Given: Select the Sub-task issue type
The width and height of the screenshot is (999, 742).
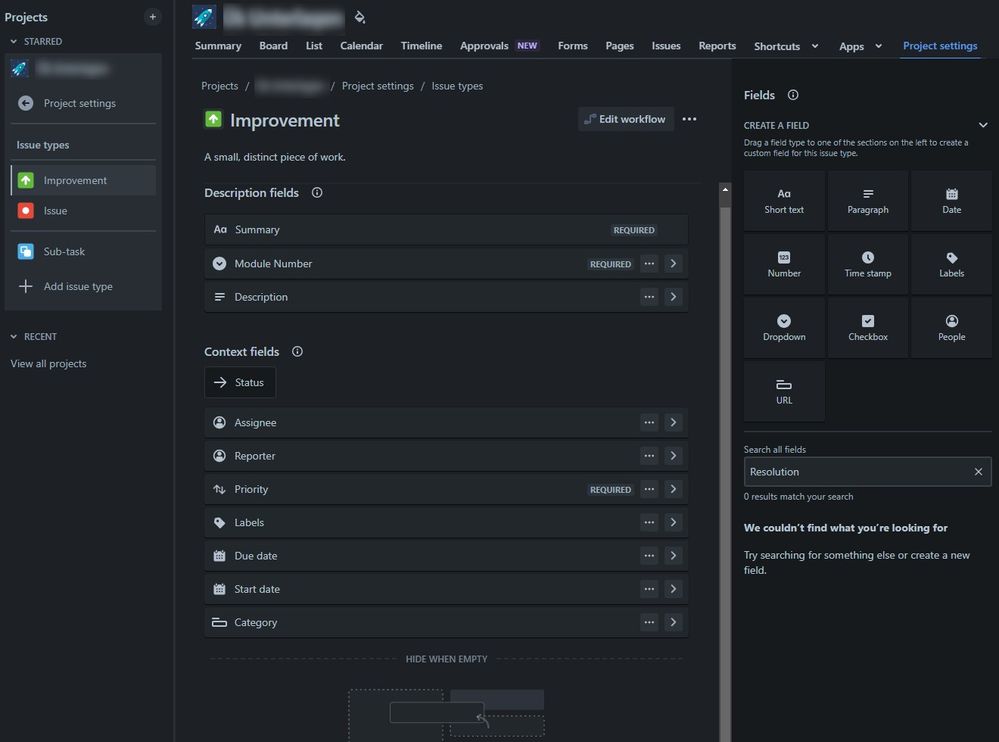Looking at the screenshot, I should (x=83, y=252).
